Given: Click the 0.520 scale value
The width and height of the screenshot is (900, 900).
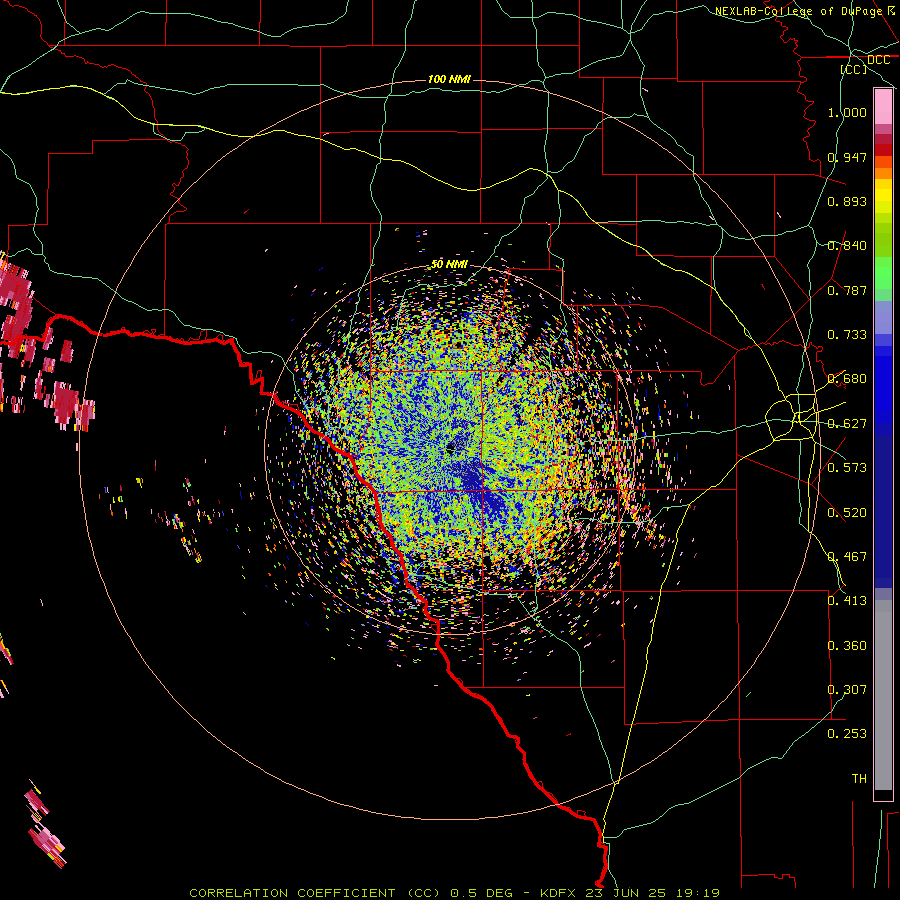Looking at the screenshot, I should point(847,513).
